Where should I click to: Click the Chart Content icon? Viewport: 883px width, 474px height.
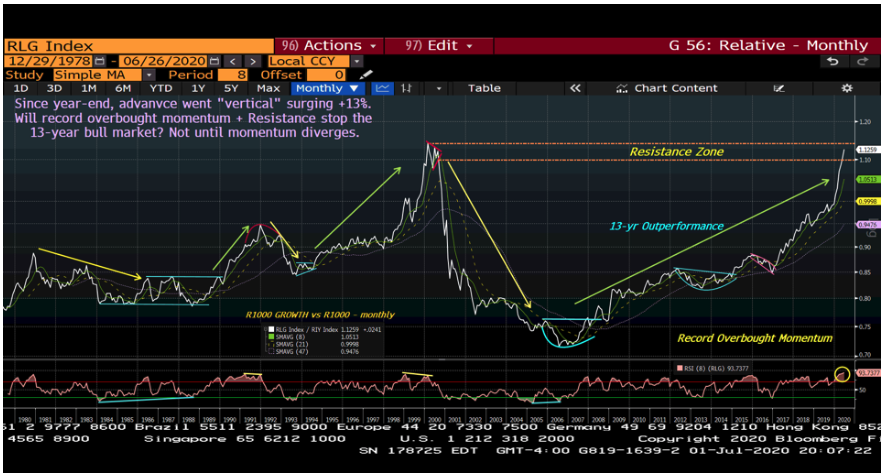point(622,88)
